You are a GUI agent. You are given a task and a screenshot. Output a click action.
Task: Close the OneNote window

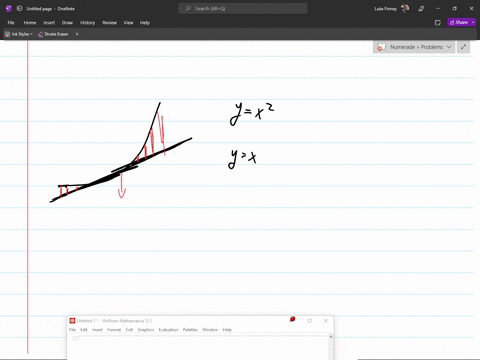[471, 9]
